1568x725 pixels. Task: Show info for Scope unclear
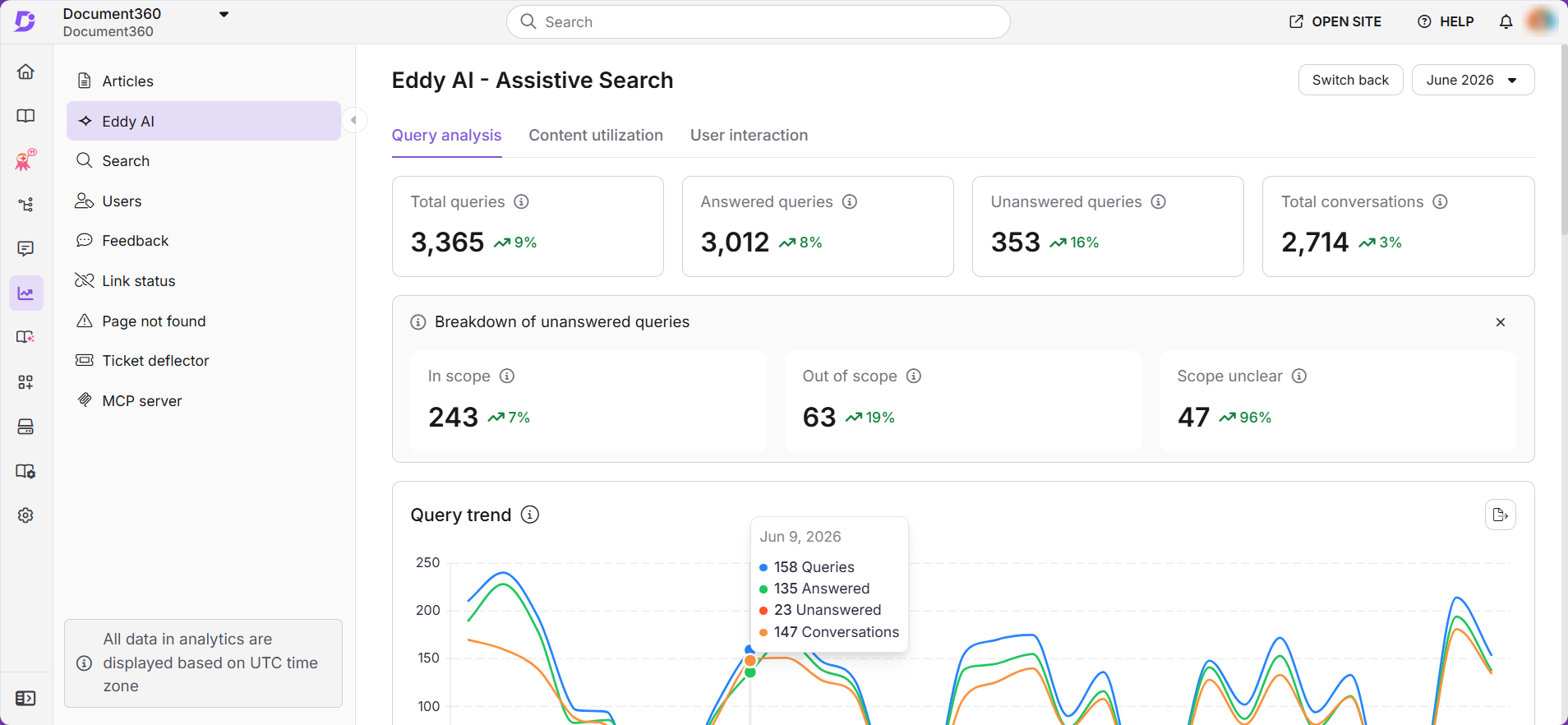pos(1299,376)
